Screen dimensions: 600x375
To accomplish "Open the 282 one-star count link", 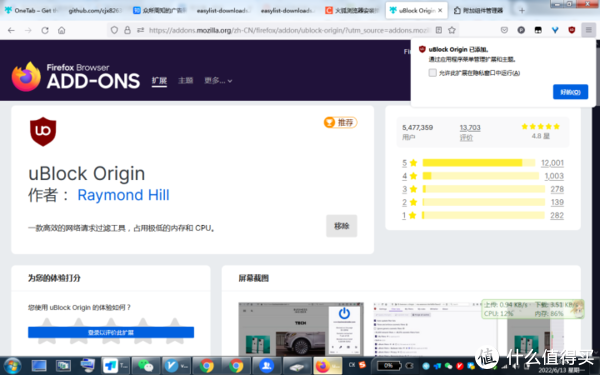I will pyautogui.click(x=557, y=215).
